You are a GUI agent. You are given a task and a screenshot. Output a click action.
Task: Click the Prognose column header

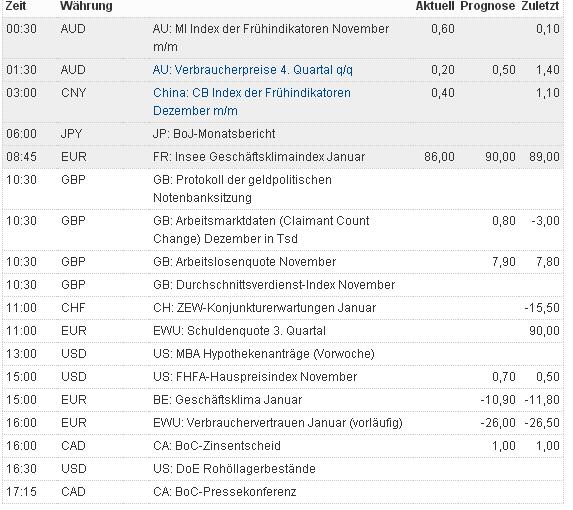(x=487, y=6)
